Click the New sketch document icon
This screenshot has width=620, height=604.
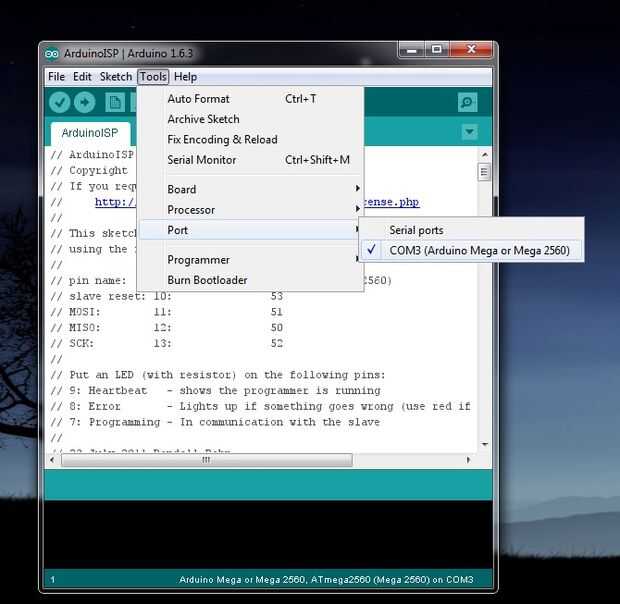[x=115, y=102]
